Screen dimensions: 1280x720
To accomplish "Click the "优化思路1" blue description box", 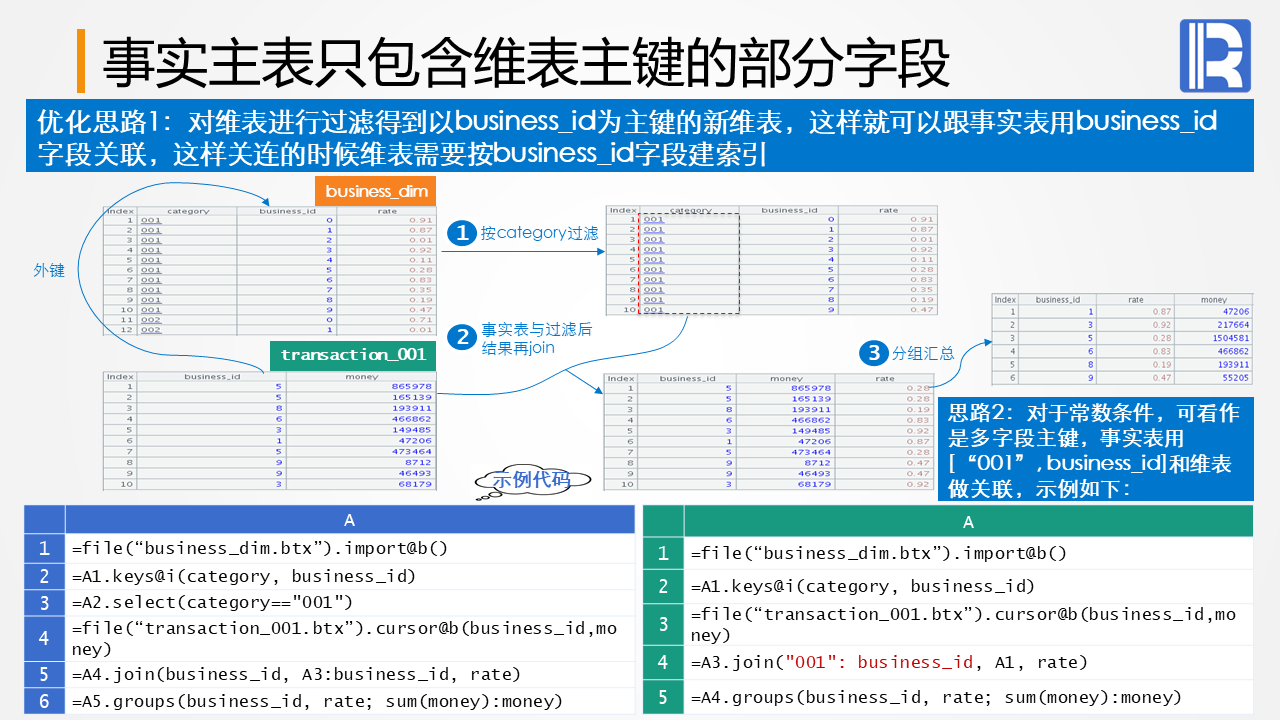I will click(x=640, y=136).
